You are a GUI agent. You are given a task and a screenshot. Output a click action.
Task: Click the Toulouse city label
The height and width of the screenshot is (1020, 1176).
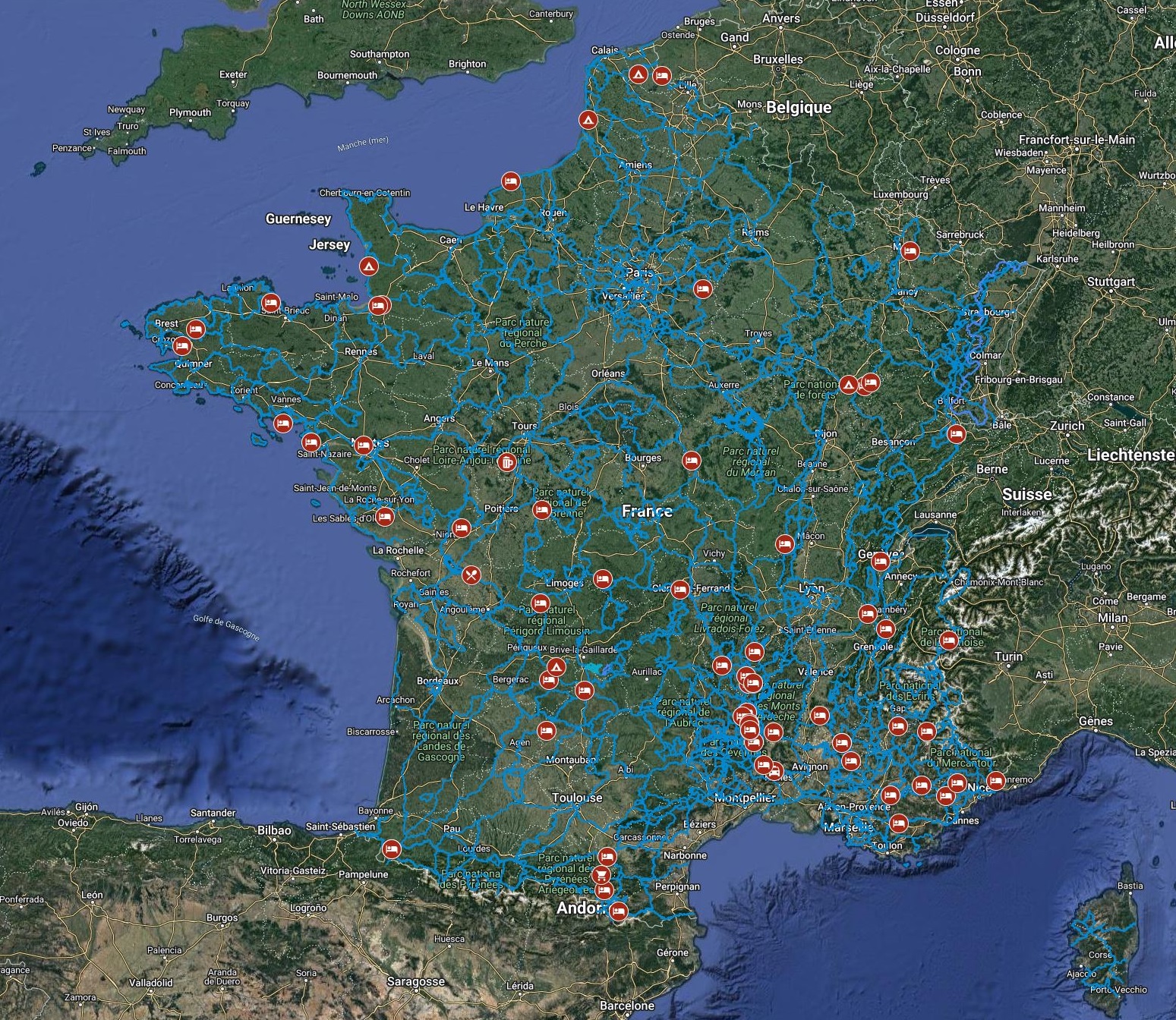pyautogui.click(x=577, y=798)
